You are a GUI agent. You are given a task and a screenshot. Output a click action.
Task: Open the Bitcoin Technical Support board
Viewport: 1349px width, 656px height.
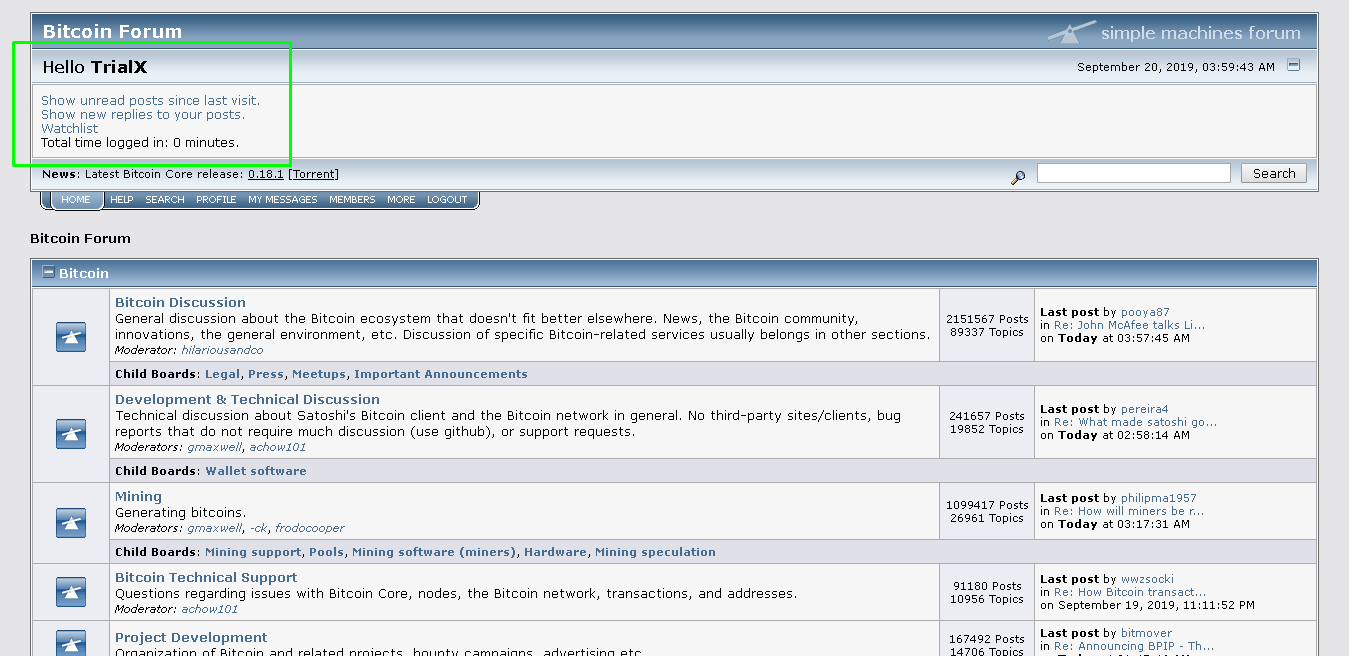coord(206,577)
